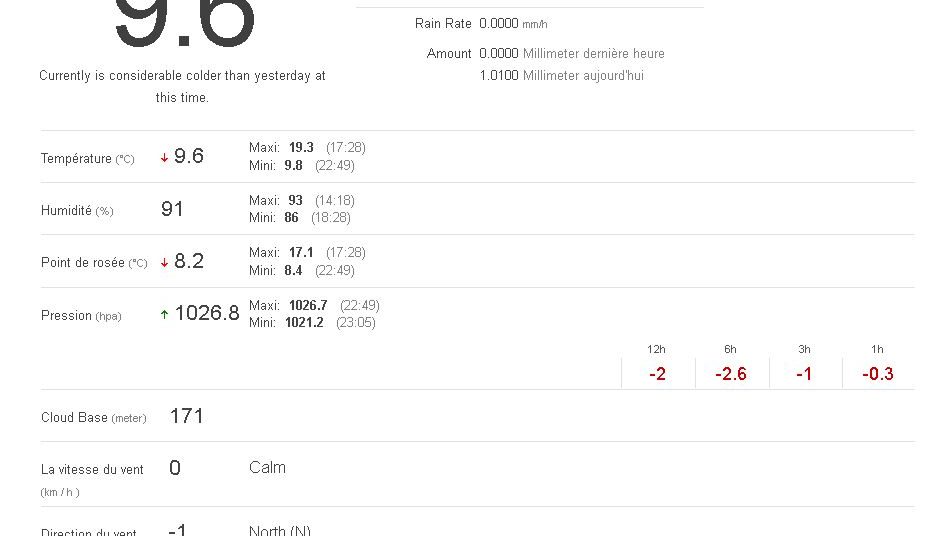The width and height of the screenshot is (928, 536).
Task: Click the red down arrow beside temperature
Action: (164, 158)
